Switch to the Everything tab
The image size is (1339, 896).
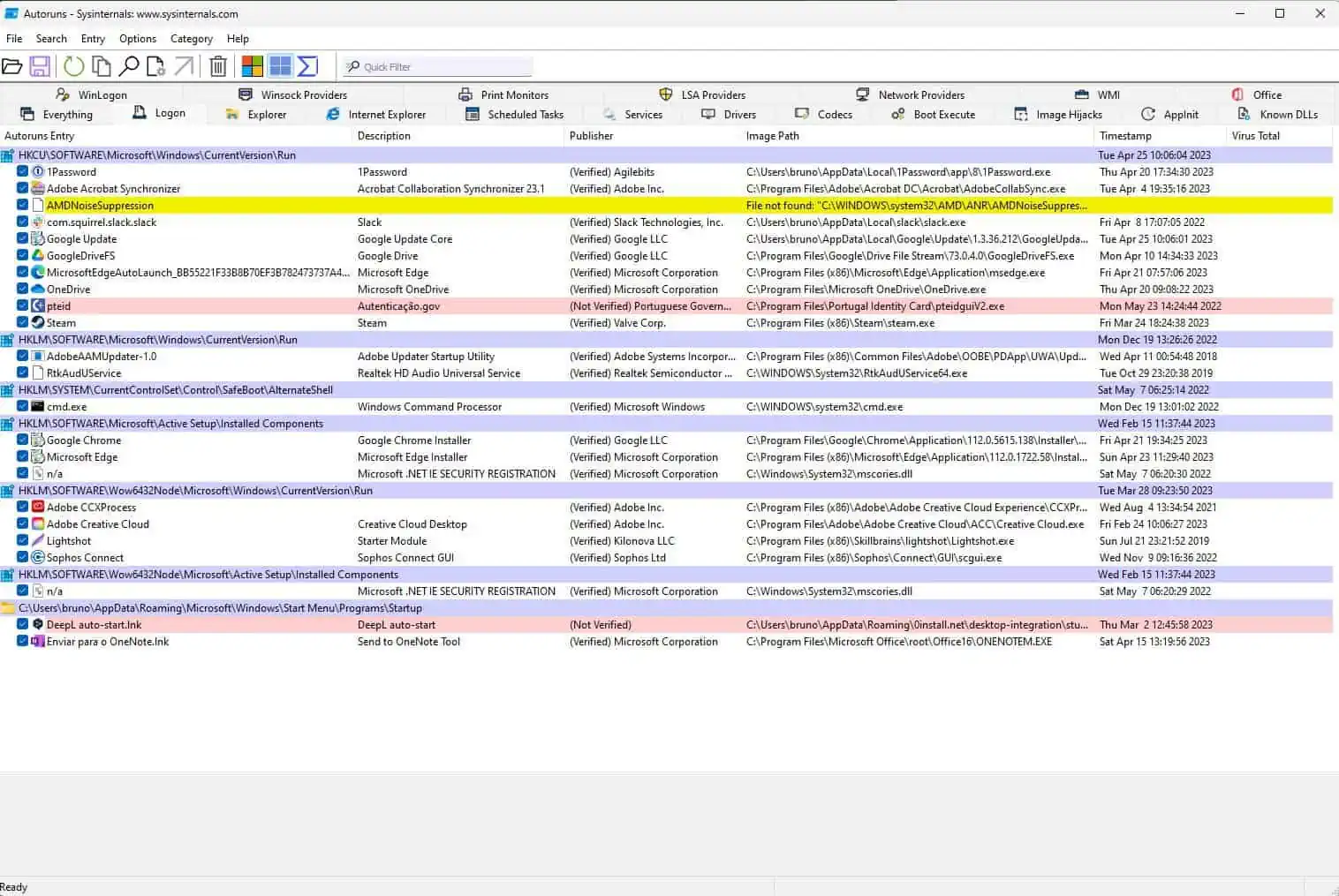(57, 114)
